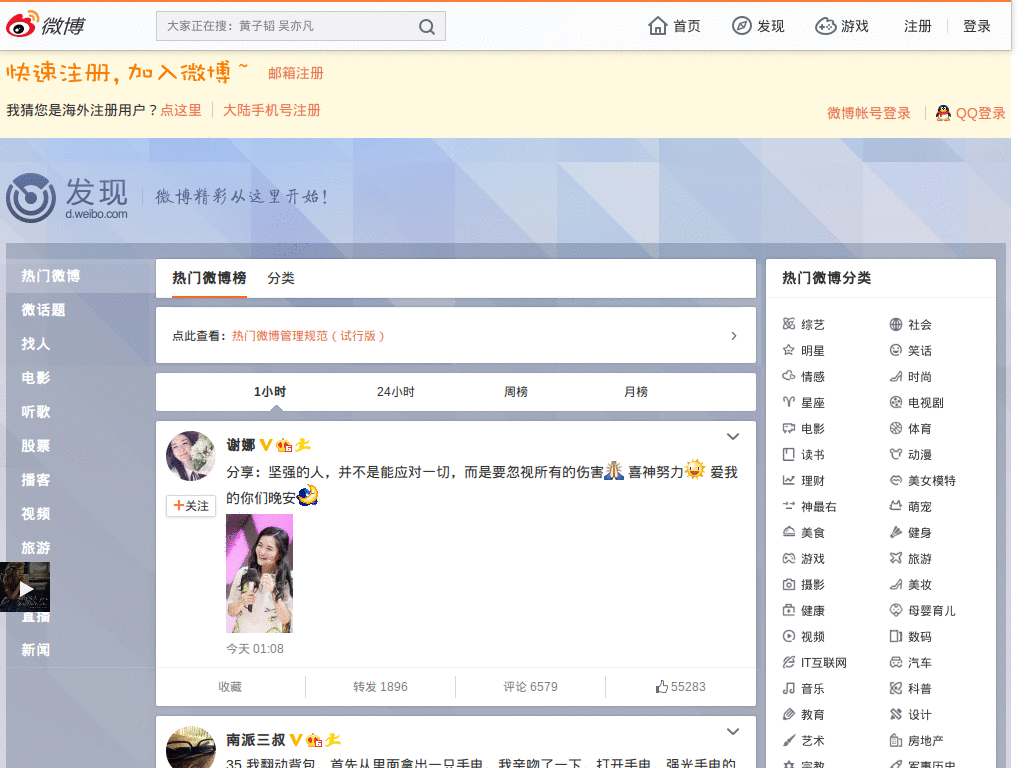The image size is (1024, 768).
Task: Select the 数码 category icon
Action: [x=896, y=636]
